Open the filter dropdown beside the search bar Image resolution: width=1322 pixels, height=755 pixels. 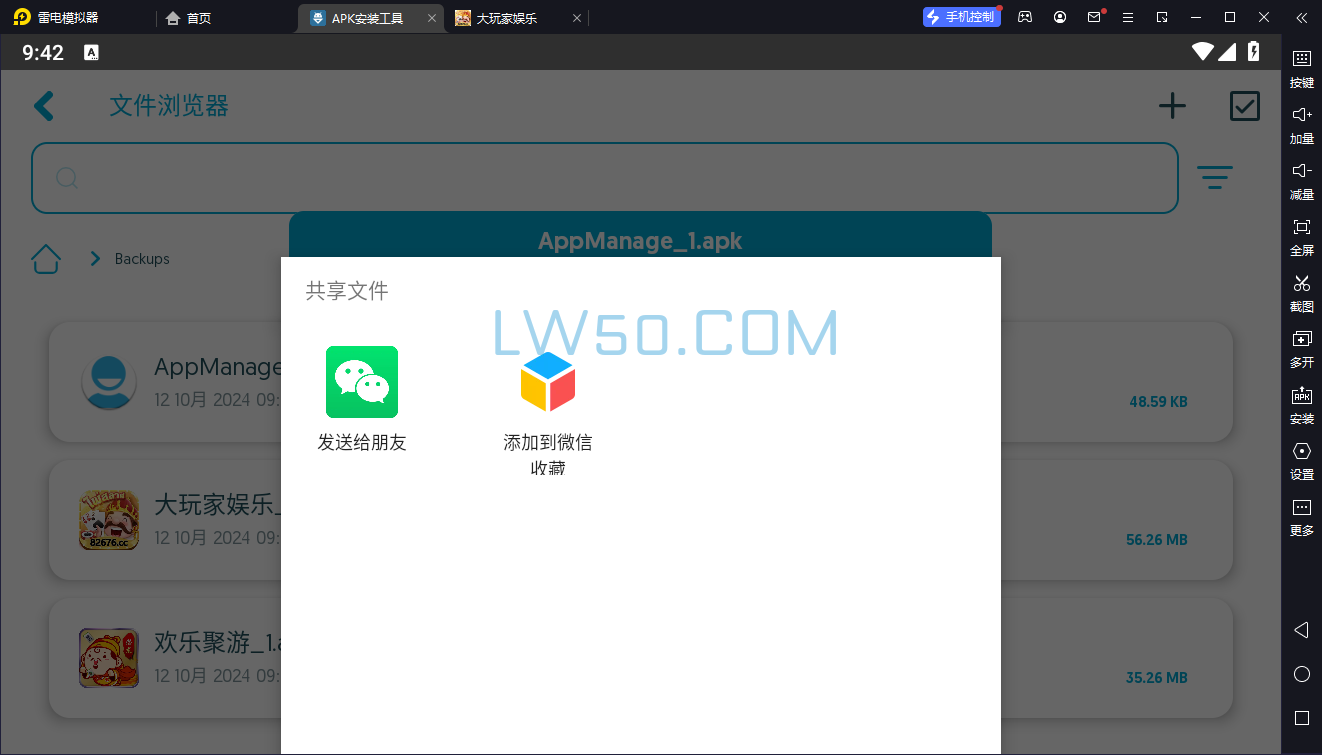[x=1215, y=177]
